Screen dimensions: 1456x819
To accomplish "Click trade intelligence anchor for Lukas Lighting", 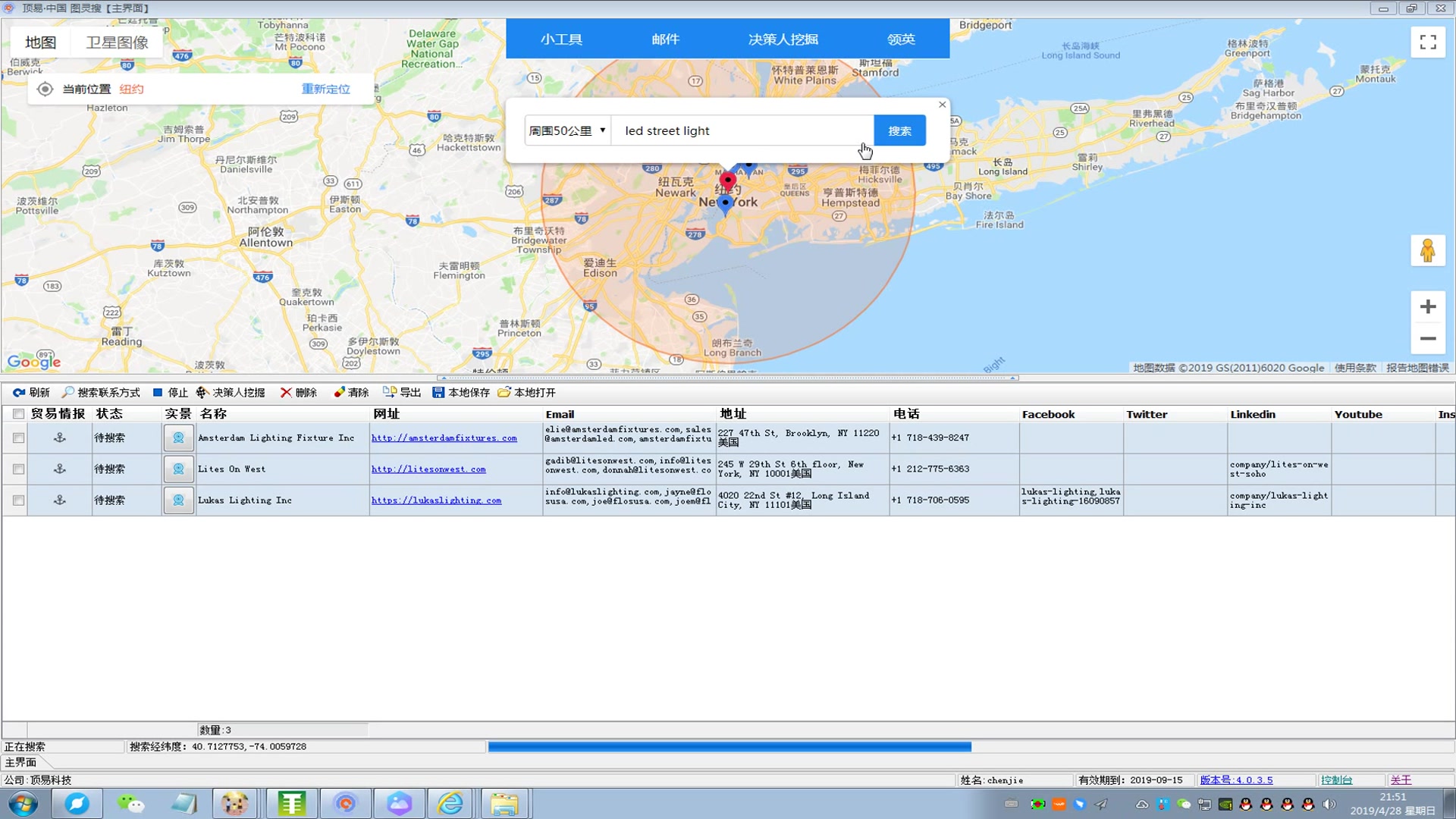I will point(60,500).
